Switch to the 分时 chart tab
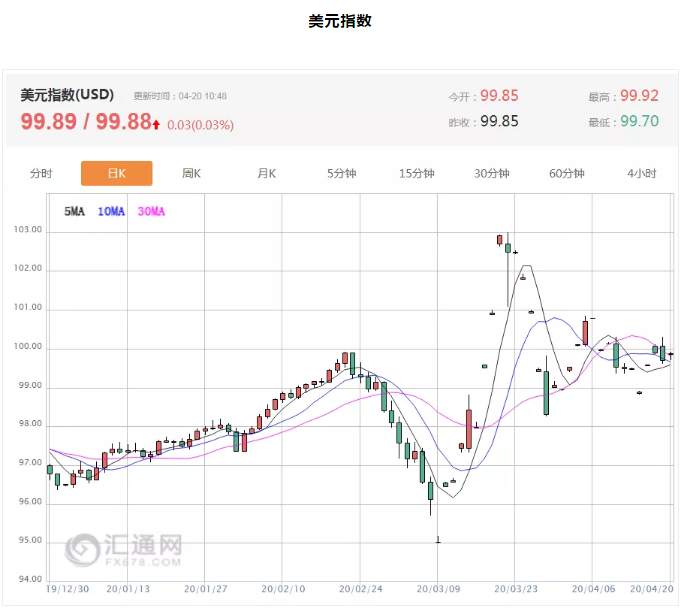 coord(41,174)
